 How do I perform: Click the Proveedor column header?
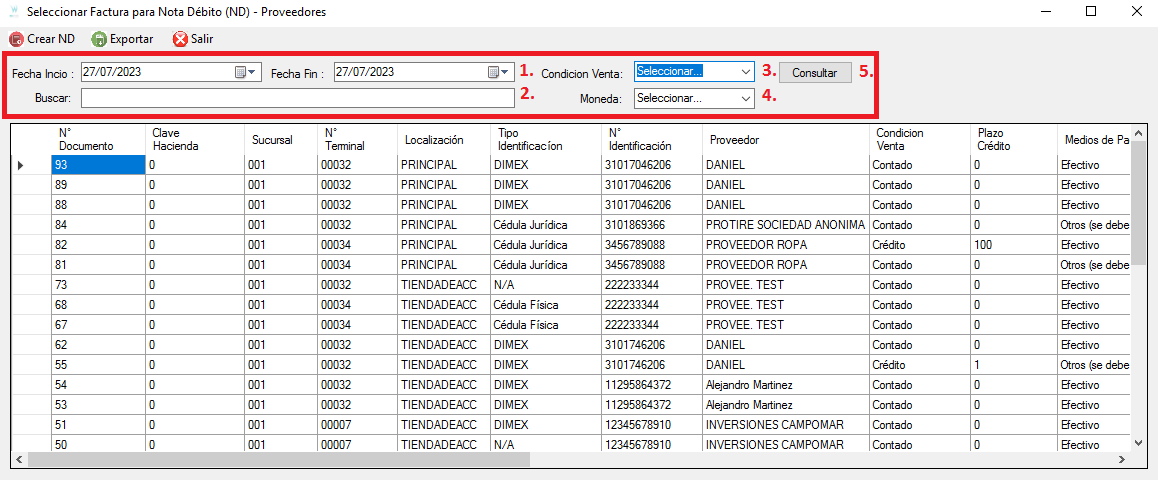pyautogui.click(x=785, y=140)
